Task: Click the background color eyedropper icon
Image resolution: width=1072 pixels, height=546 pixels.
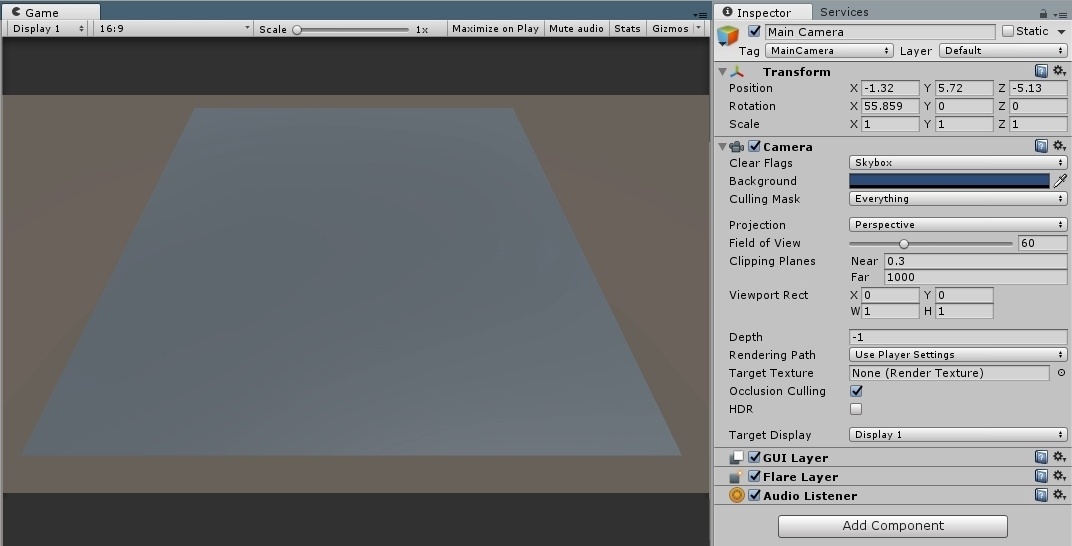Action: pyautogui.click(x=1060, y=181)
